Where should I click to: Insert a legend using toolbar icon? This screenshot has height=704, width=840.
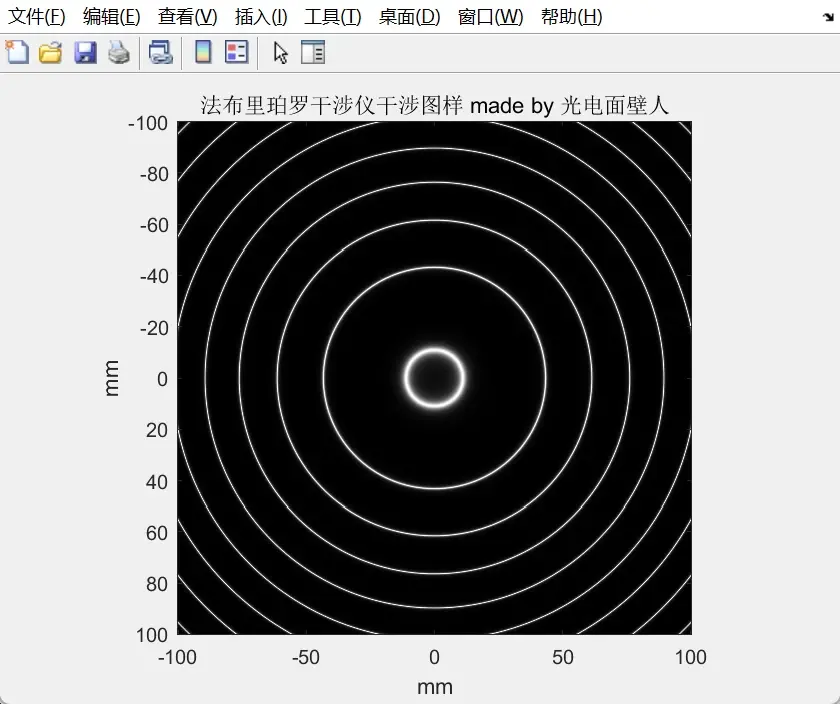[236, 53]
